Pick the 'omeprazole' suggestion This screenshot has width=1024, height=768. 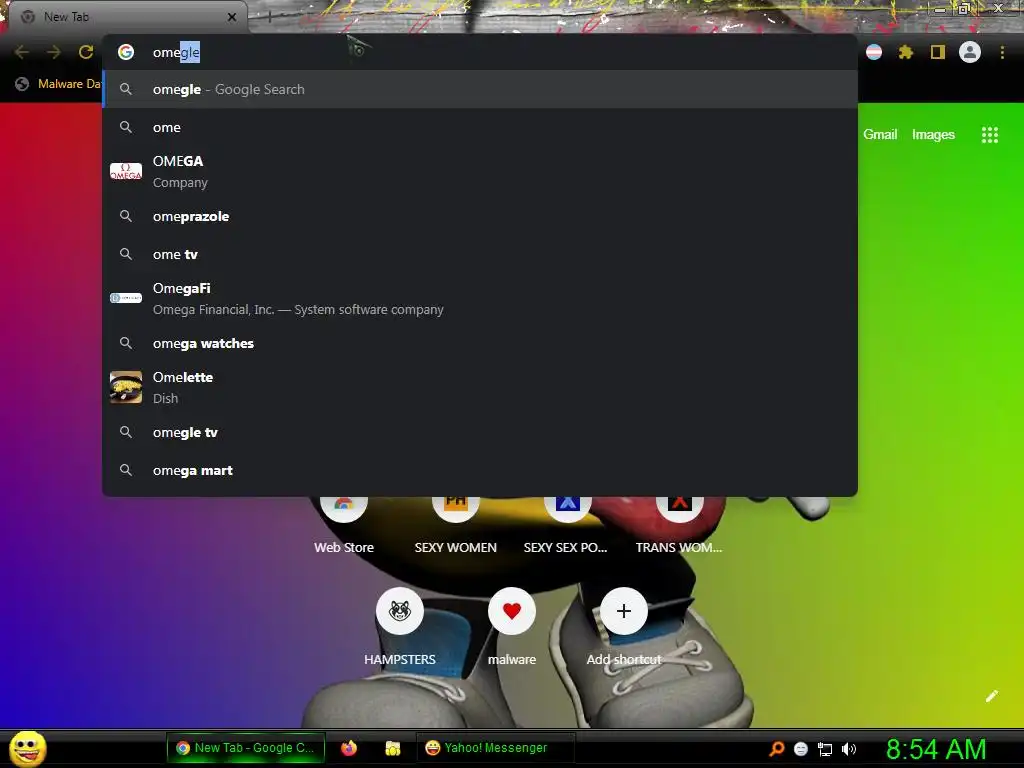pyautogui.click(x=480, y=216)
